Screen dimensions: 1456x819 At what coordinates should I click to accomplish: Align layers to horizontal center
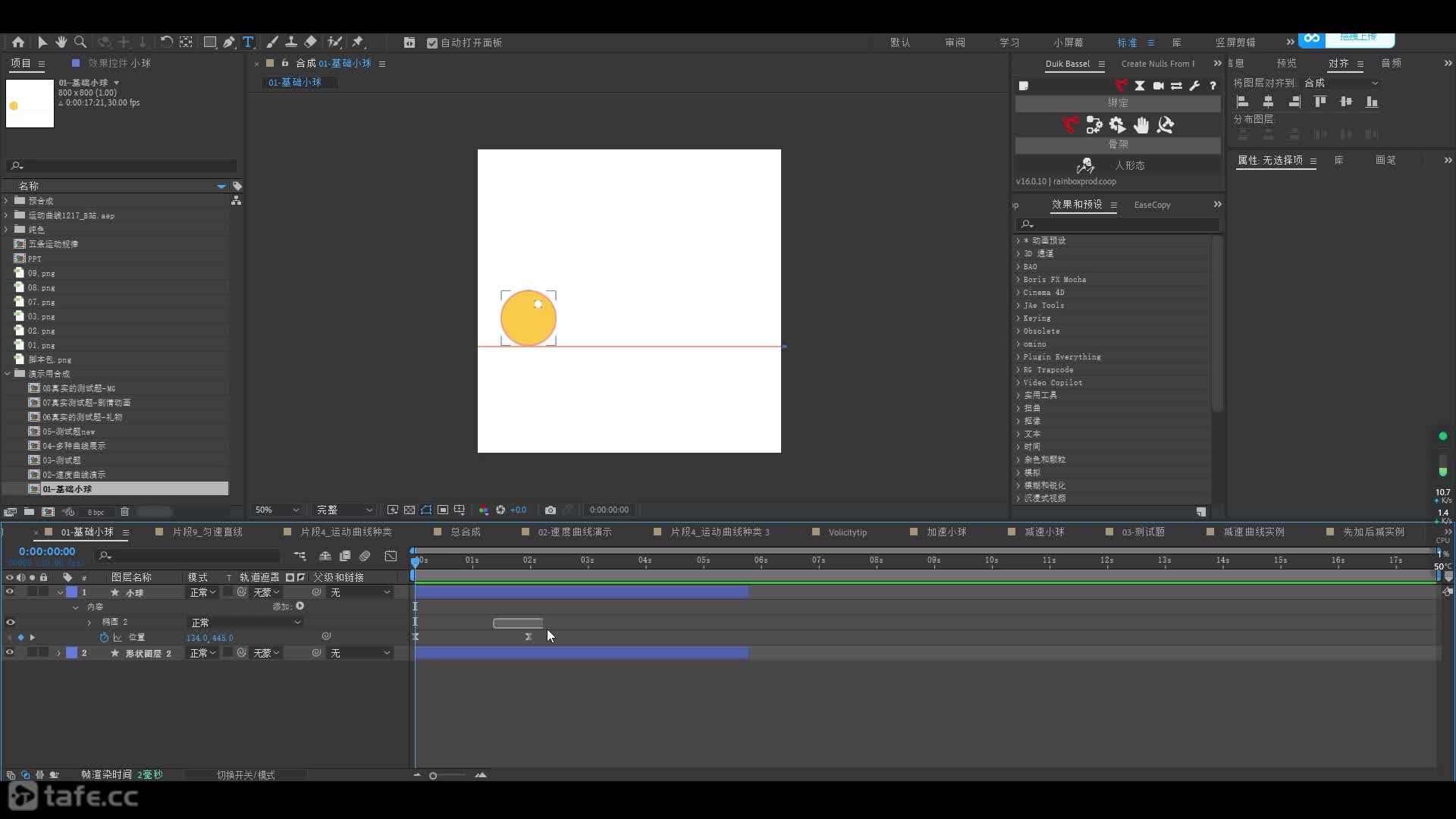pyautogui.click(x=1268, y=102)
